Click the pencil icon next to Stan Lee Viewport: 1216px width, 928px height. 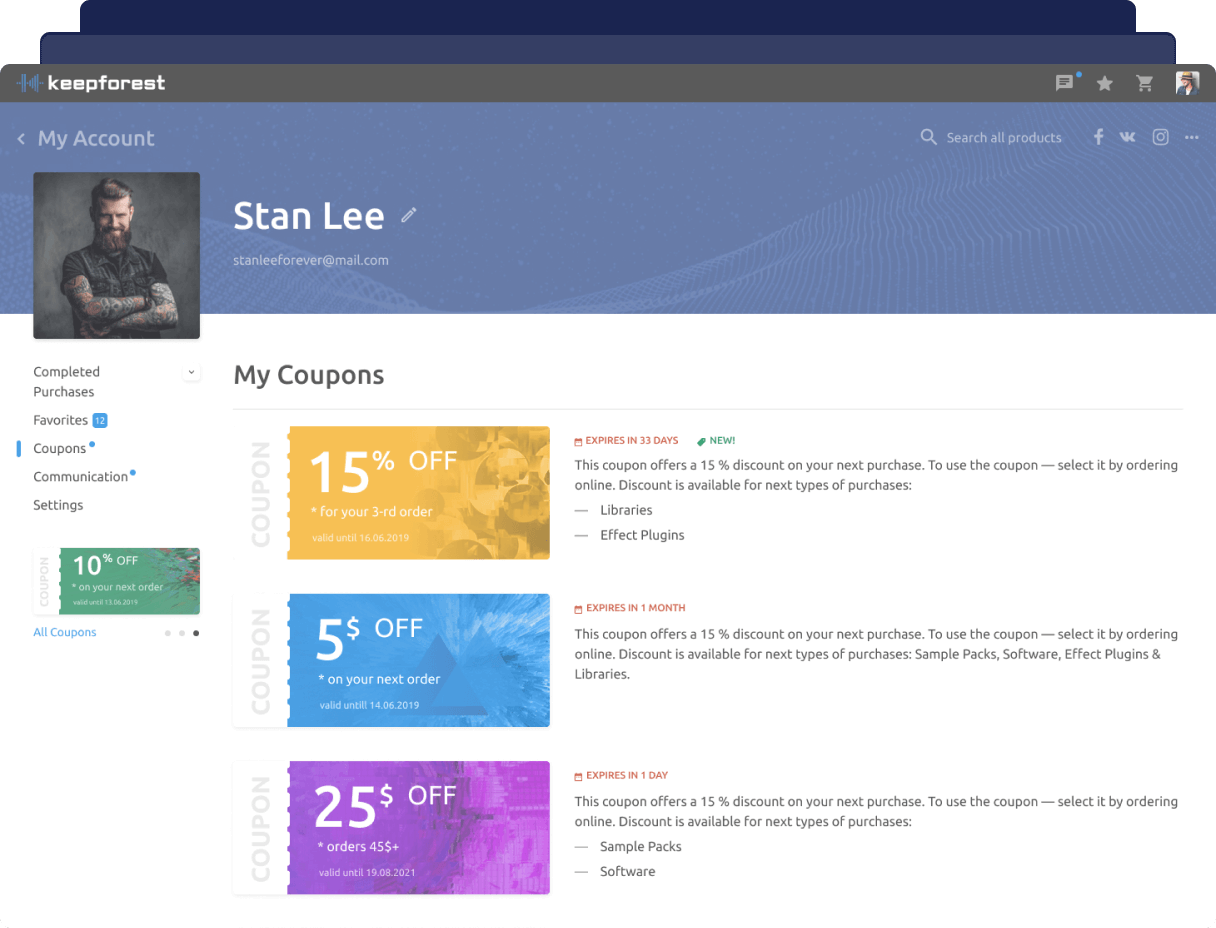click(x=409, y=215)
